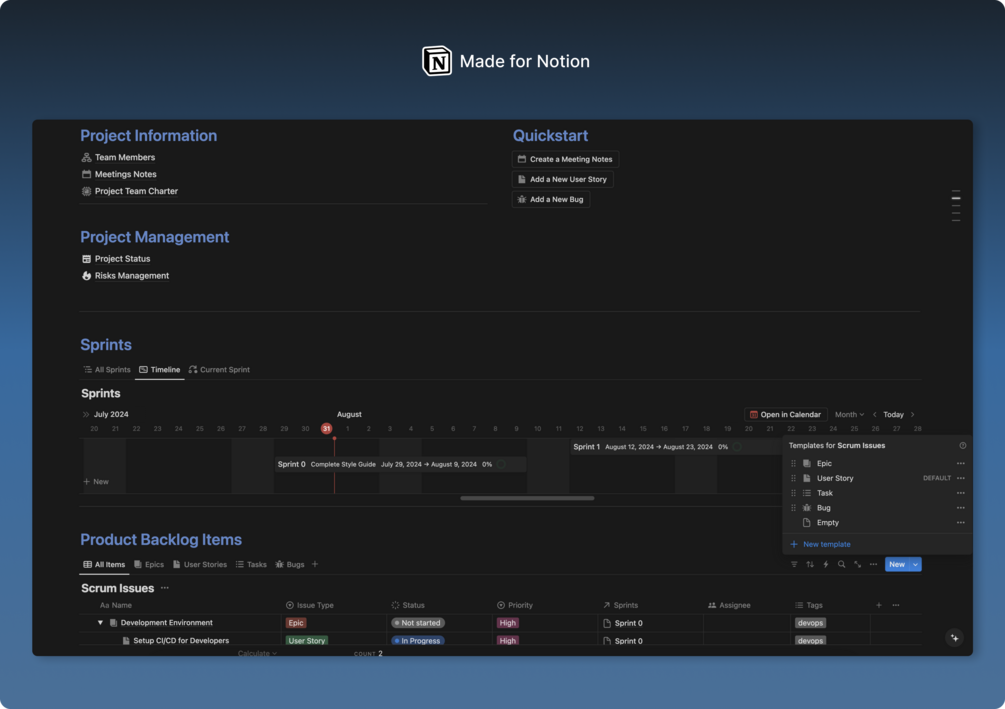
Task: Select the Epic template
Action: coord(824,463)
